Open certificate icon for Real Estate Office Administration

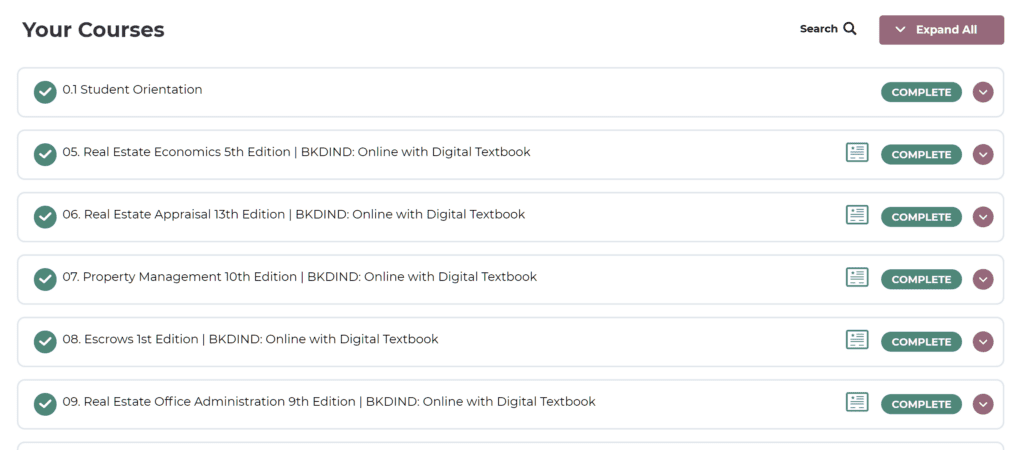point(857,403)
